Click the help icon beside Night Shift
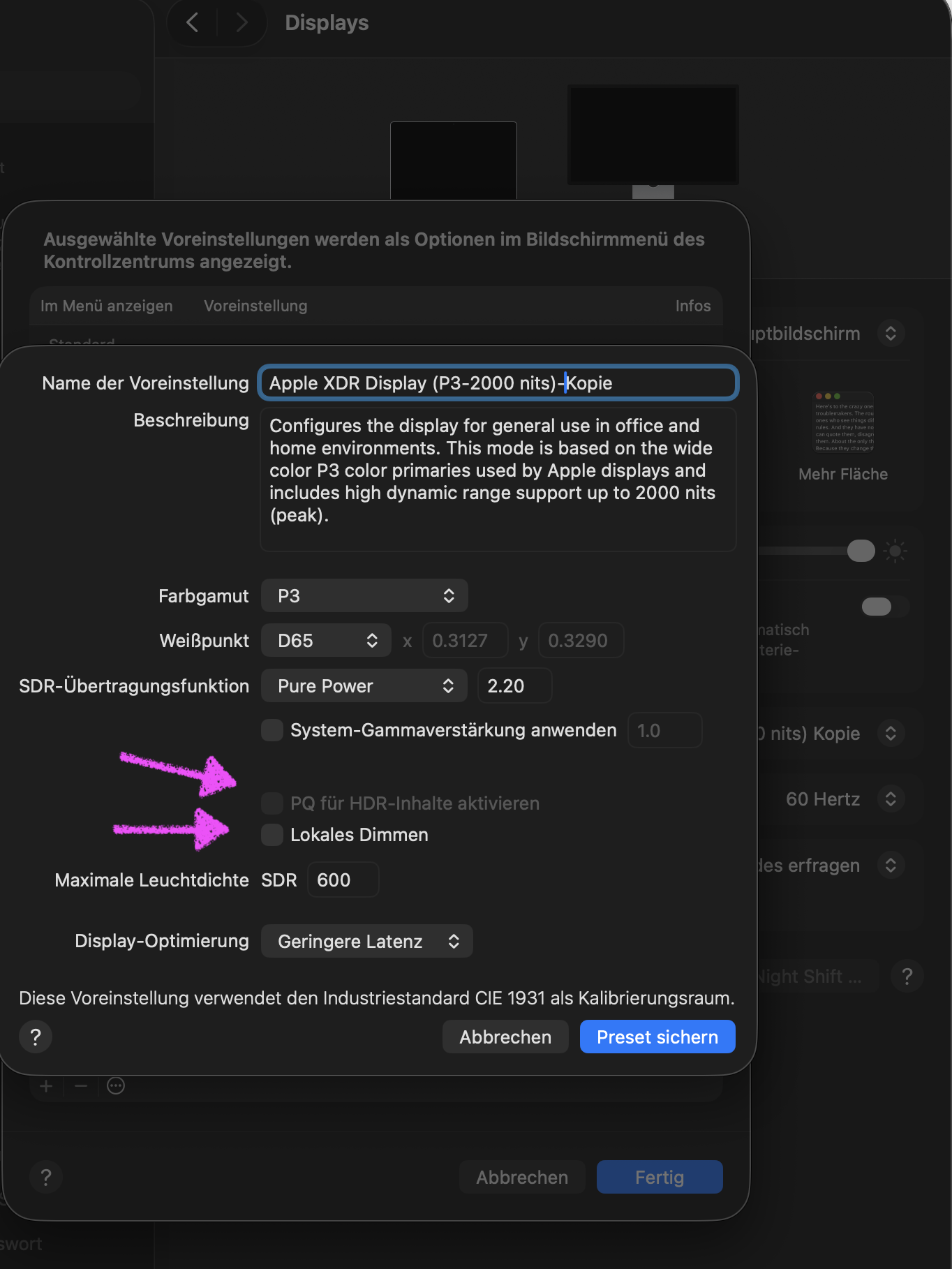The height and width of the screenshot is (1269, 952). pos(907,976)
